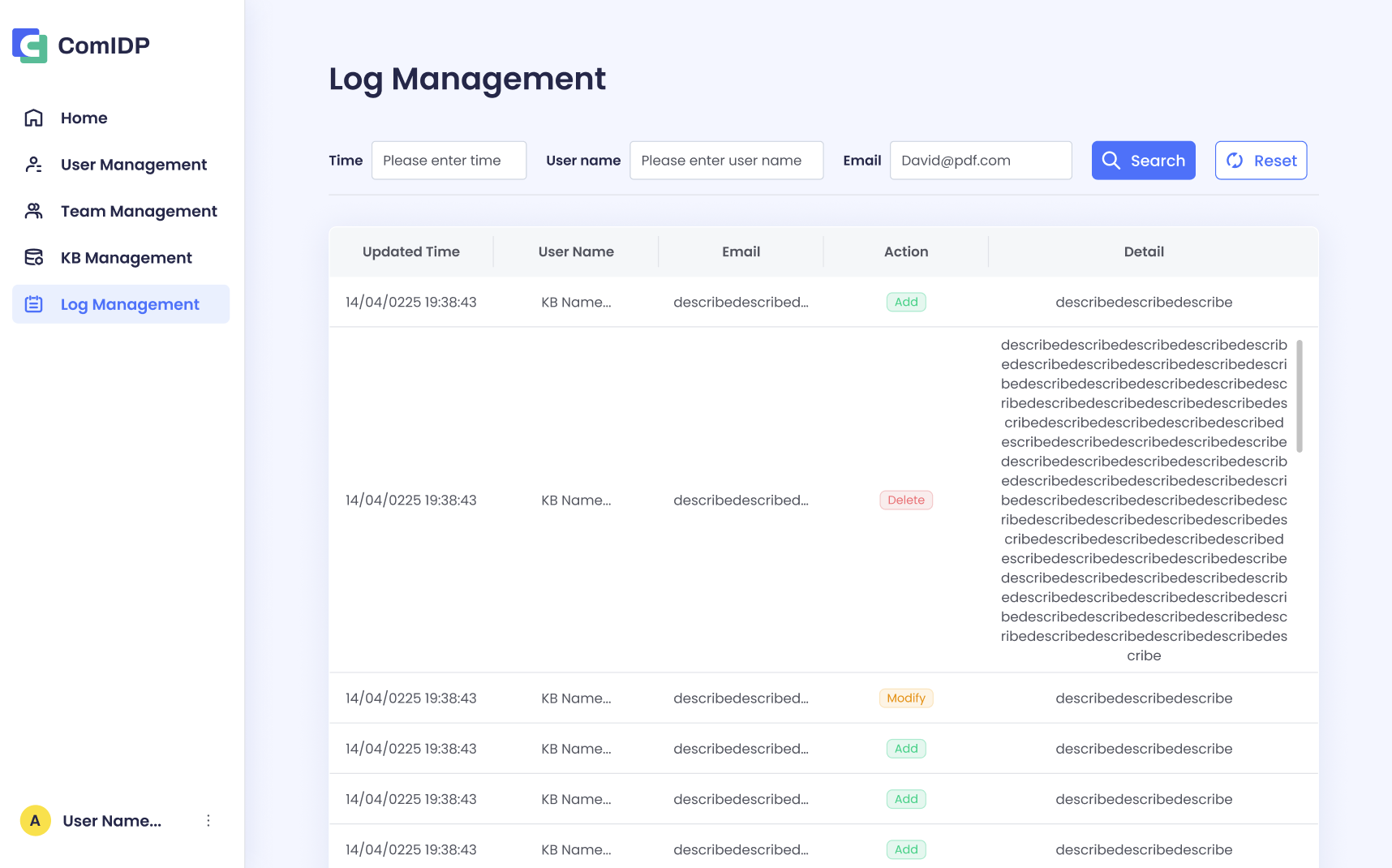
Task: Click the Team Management people icon
Action: point(33,211)
